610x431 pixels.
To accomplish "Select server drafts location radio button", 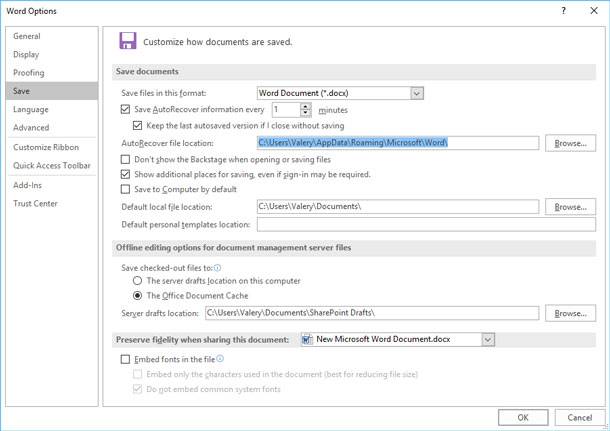I will click(137, 280).
